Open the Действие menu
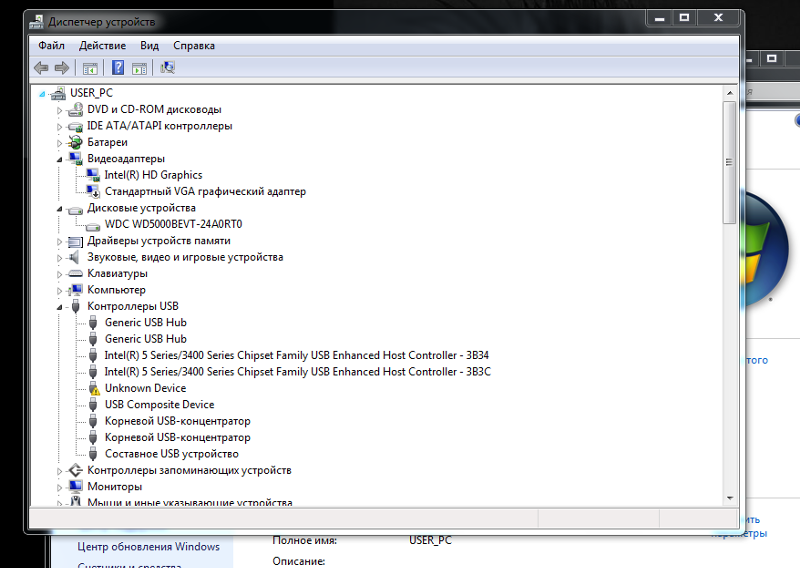 [102, 45]
